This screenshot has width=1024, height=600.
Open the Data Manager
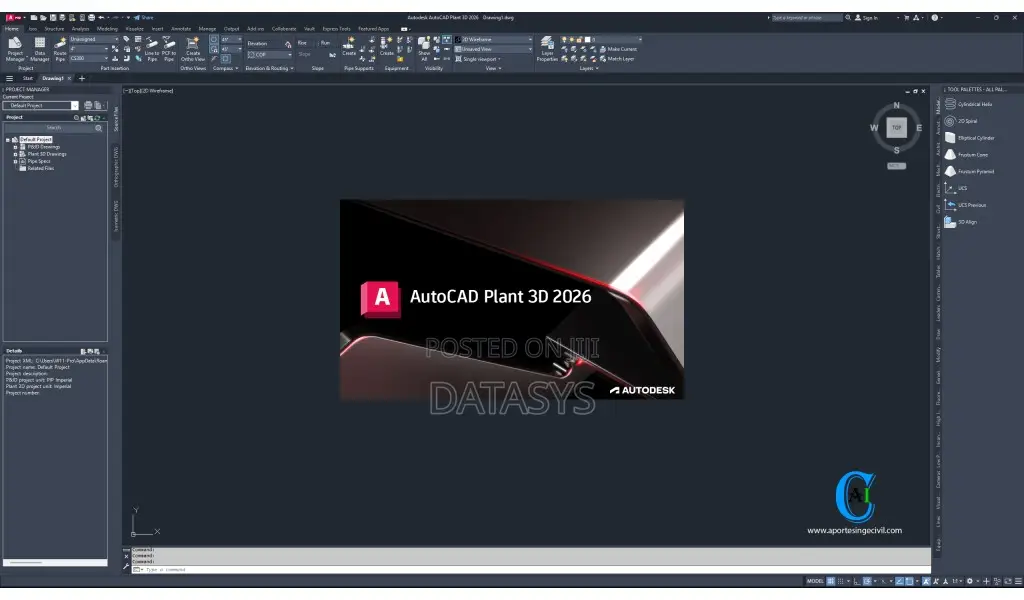[39, 49]
